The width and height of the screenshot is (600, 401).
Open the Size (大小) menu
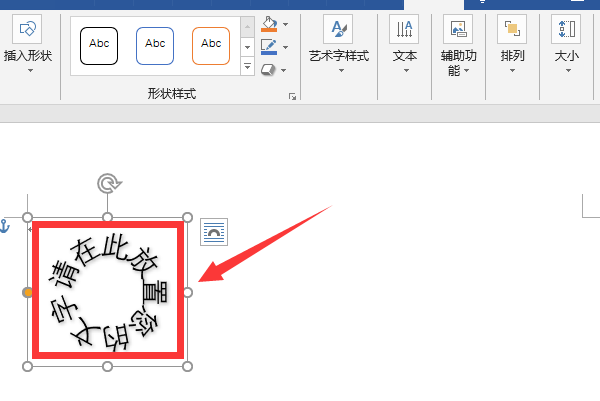566,44
